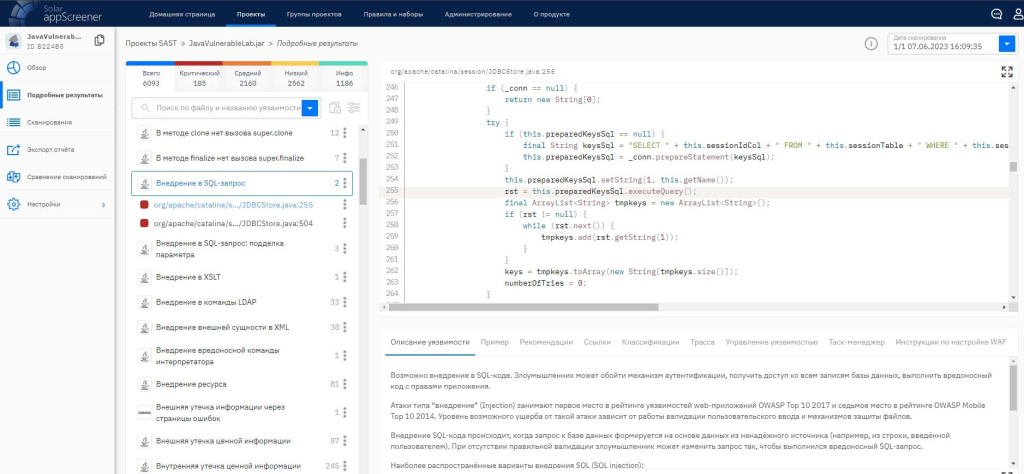The image size is (1024, 474).
Task: Open the chat support icon in header
Action: tap(997, 14)
